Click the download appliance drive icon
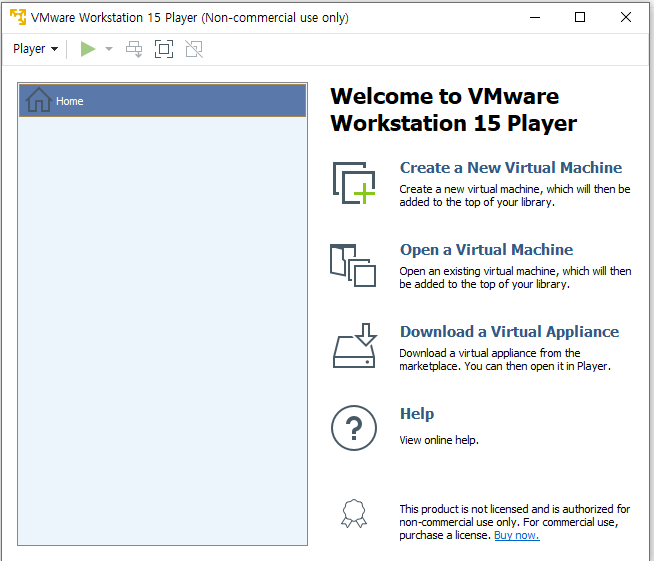654x561 pixels. click(x=355, y=346)
